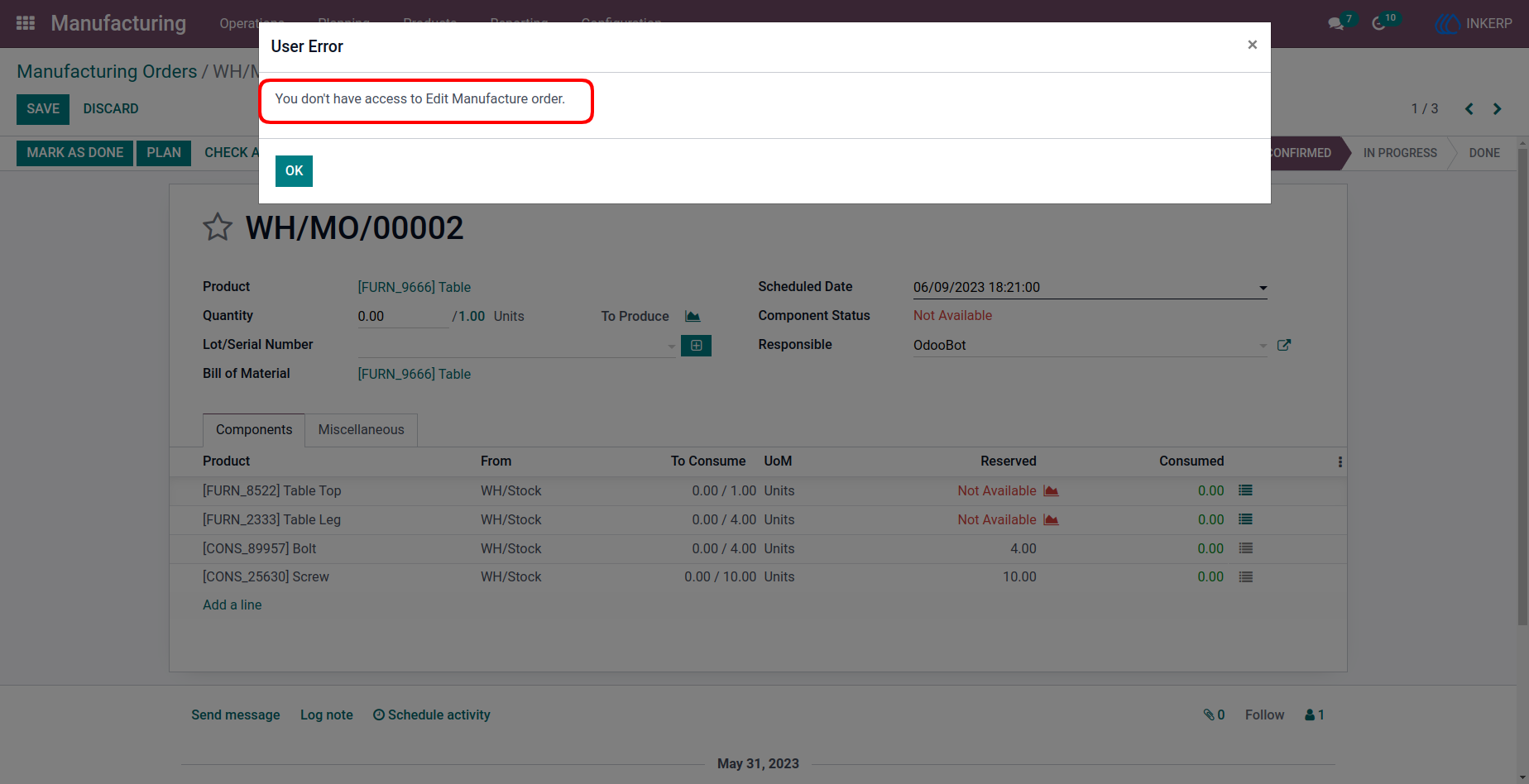This screenshot has width=1529, height=784.
Task: Switch to Miscellaneous tab
Action: [362, 430]
